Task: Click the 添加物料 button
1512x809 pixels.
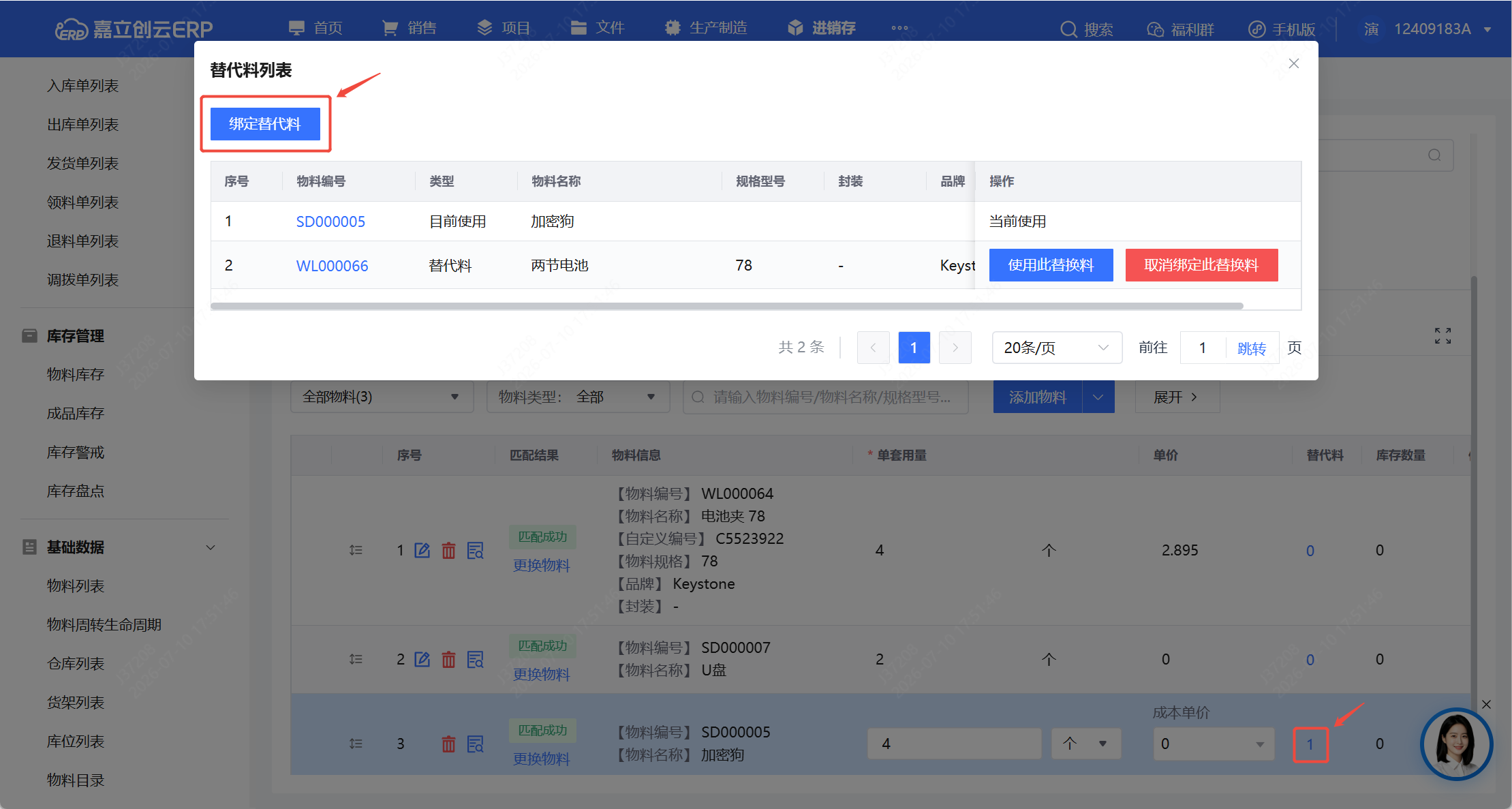Action: pos(1037,397)
